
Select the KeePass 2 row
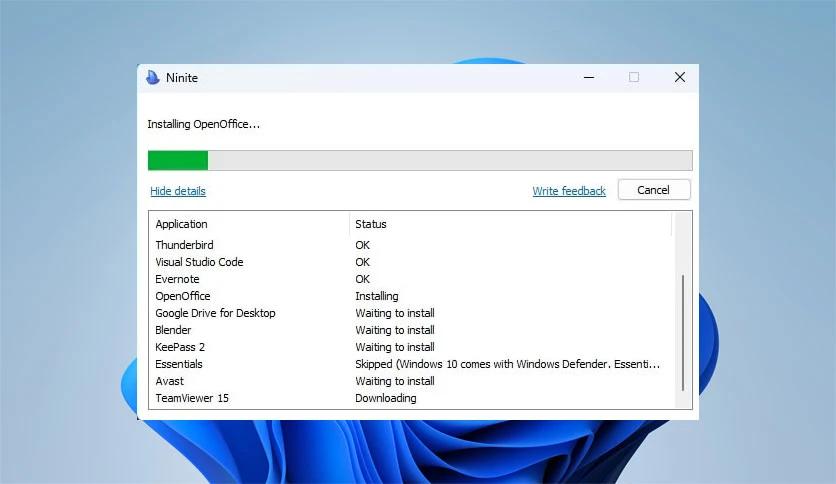[x=411, y=348]
